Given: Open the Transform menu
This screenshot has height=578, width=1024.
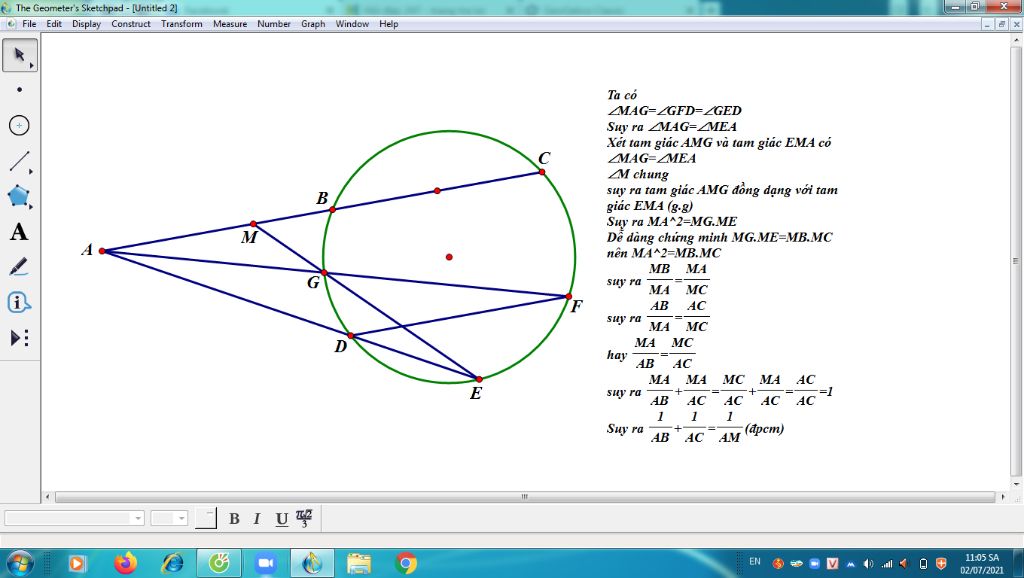Looking at the screenshot, I should (x=182, y=24).
